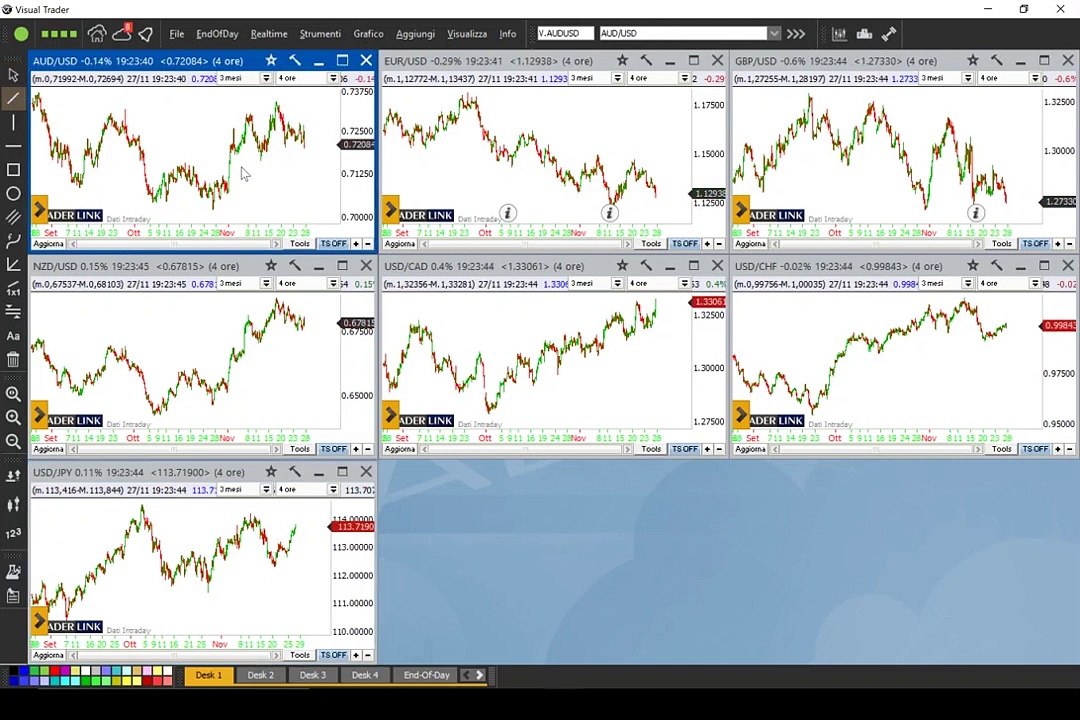
Task: Click the V.AUDUSD symbol code field
Action: pyautogui.click(x=565, y=34)
